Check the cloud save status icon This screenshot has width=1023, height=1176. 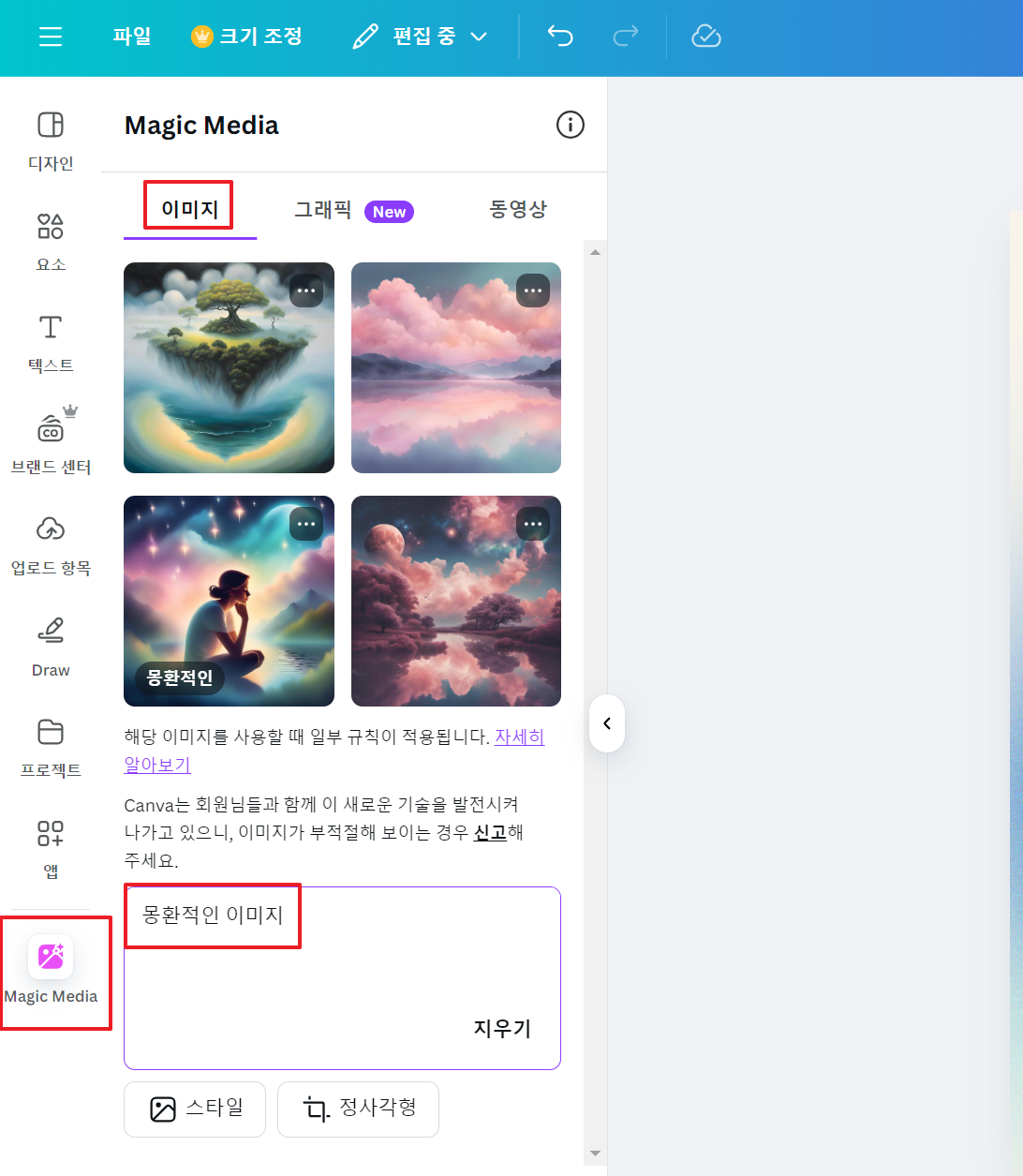click(706, 37)
